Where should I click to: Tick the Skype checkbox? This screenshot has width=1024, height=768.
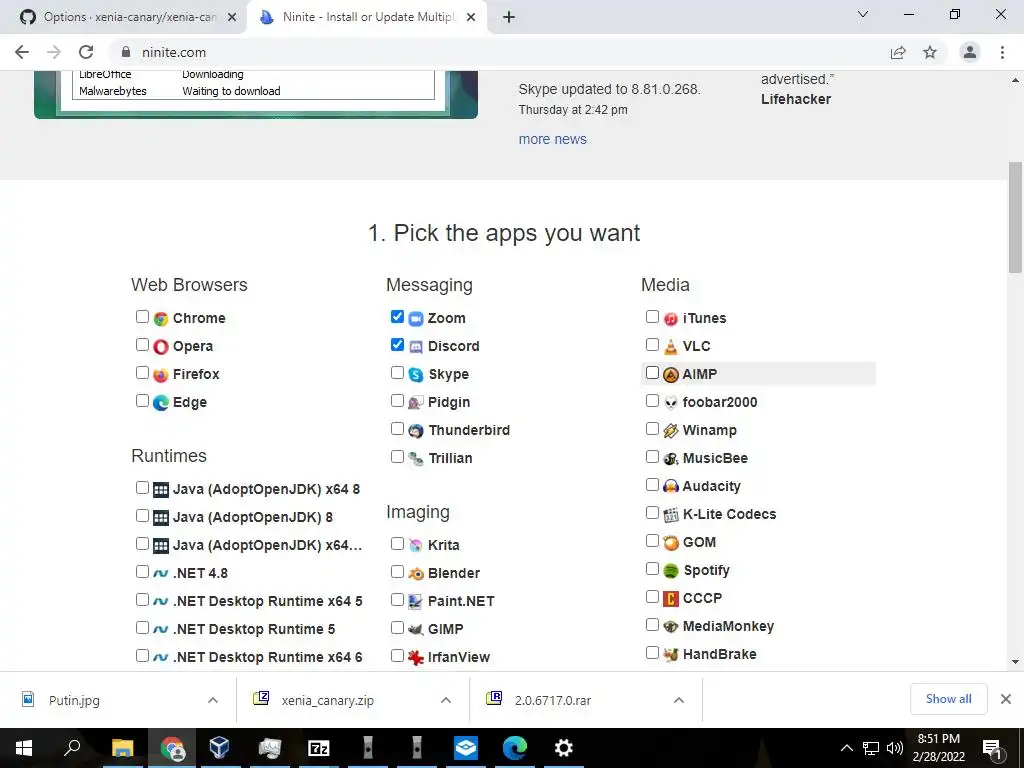[x=397, y=373]
